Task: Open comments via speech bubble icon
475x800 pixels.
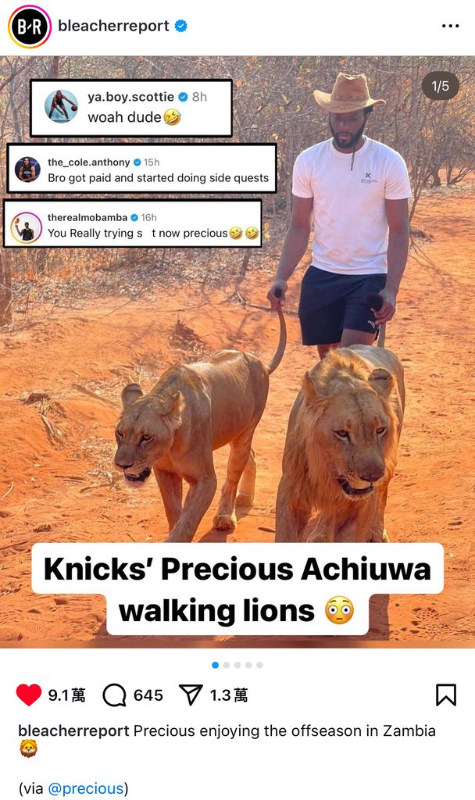Action: tap(114, 695)
